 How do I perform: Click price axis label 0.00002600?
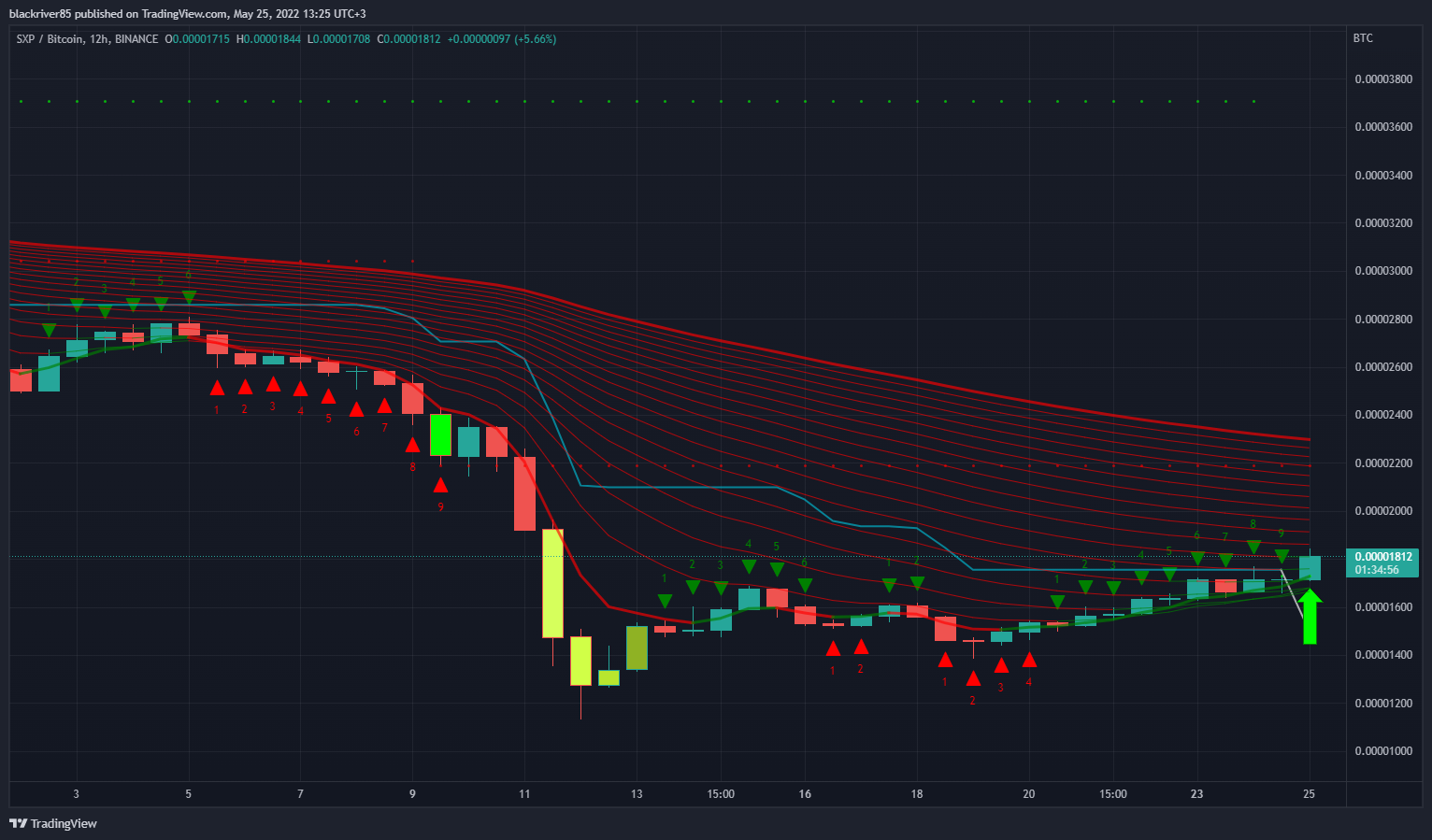[x=1383, y=367]
